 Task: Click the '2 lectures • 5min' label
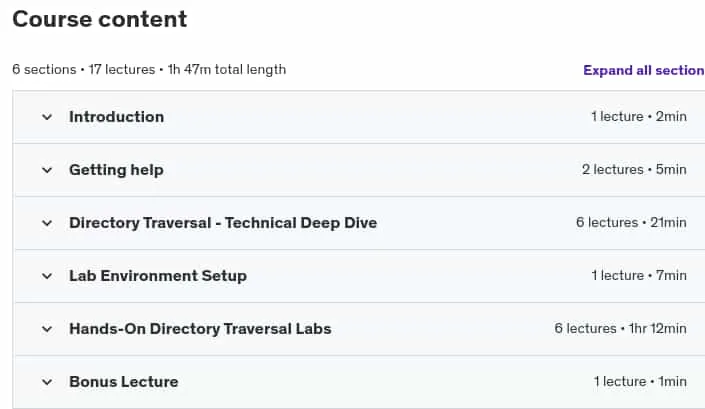click(x=634, y=170)
